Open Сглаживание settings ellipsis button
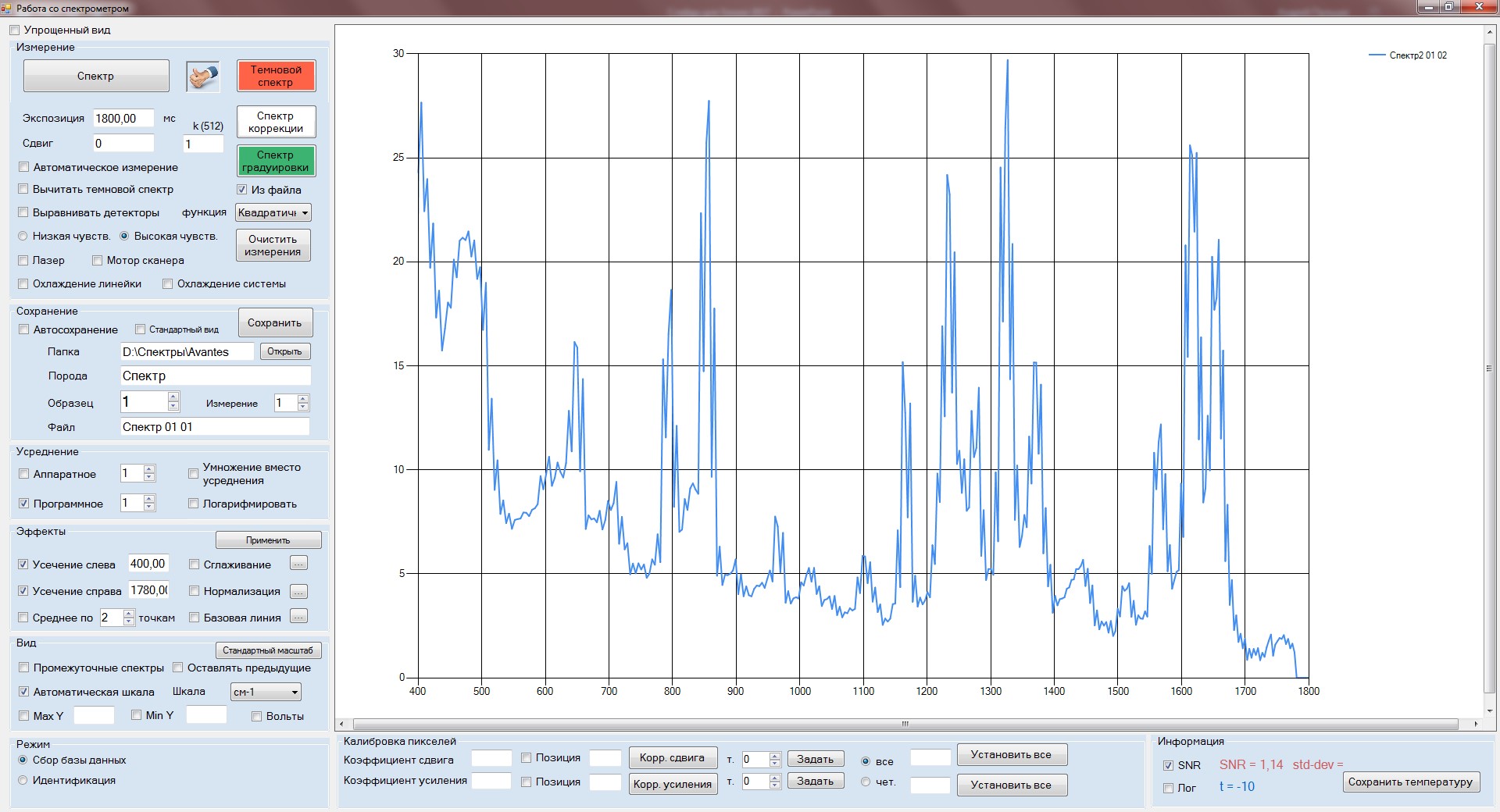 tap(298, 563)
